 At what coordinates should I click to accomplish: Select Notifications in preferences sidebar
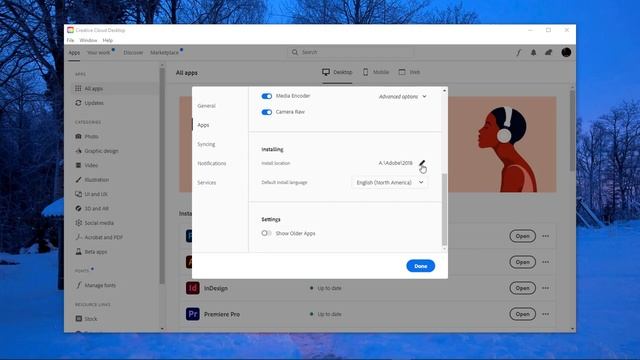(211, 163)
